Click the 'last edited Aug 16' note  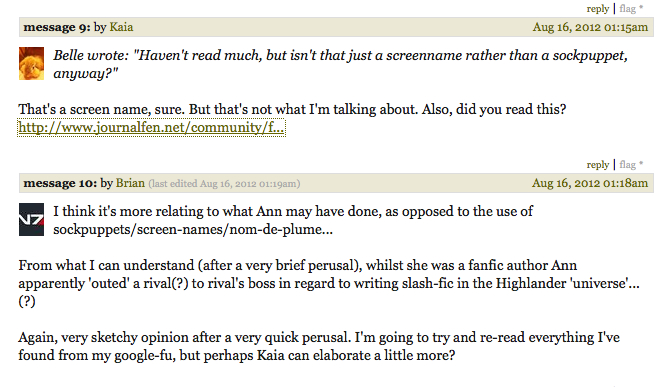224,183
